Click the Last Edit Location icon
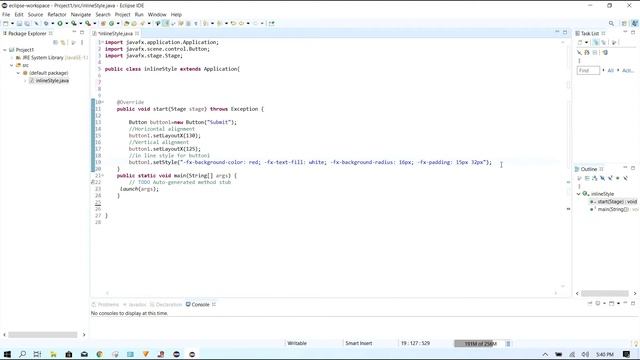The image size is (640, 360). click(233, 23)
